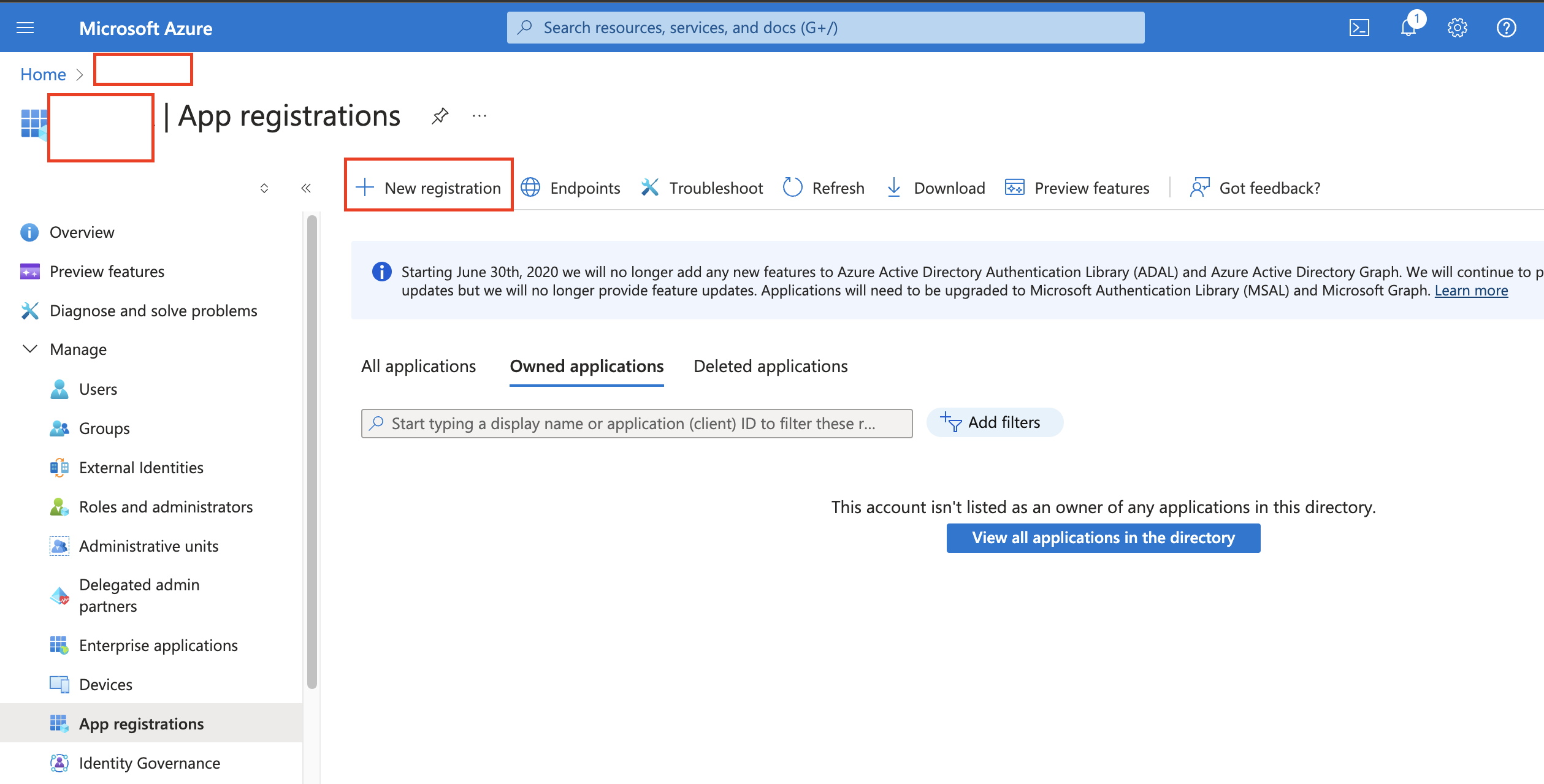The width and height of the screenshot is (1544, 784).
Task: Click the Enterprise applications icon
Action: click(59, 645)
